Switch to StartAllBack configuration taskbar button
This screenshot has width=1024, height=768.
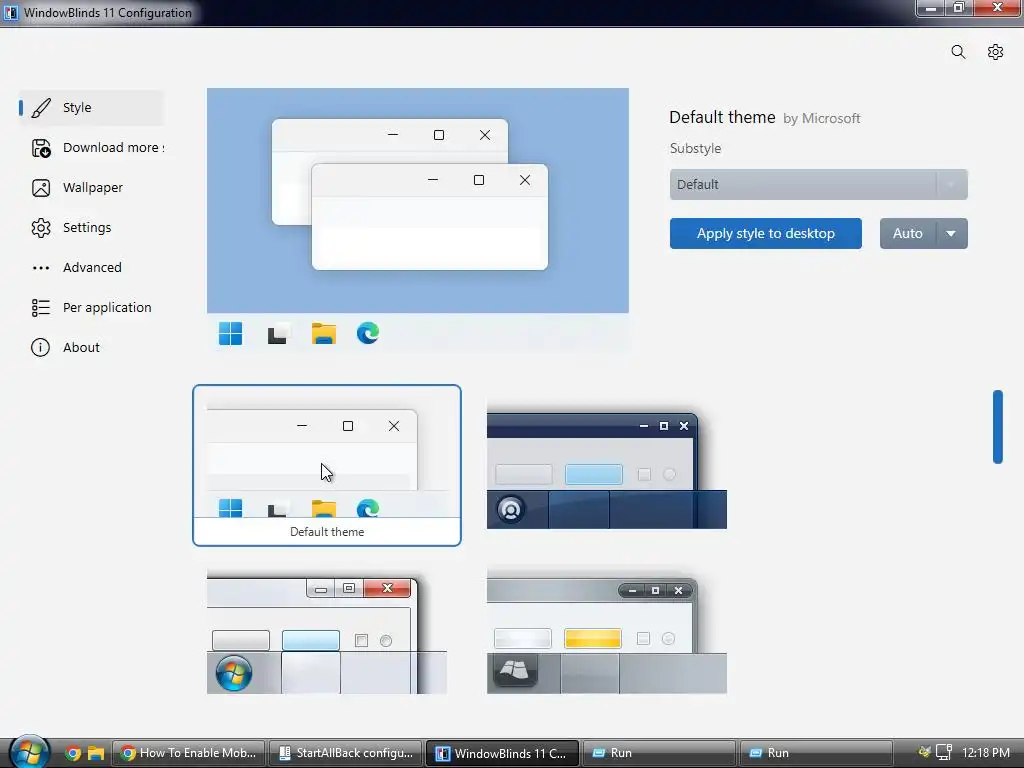(x=345, y=753)
